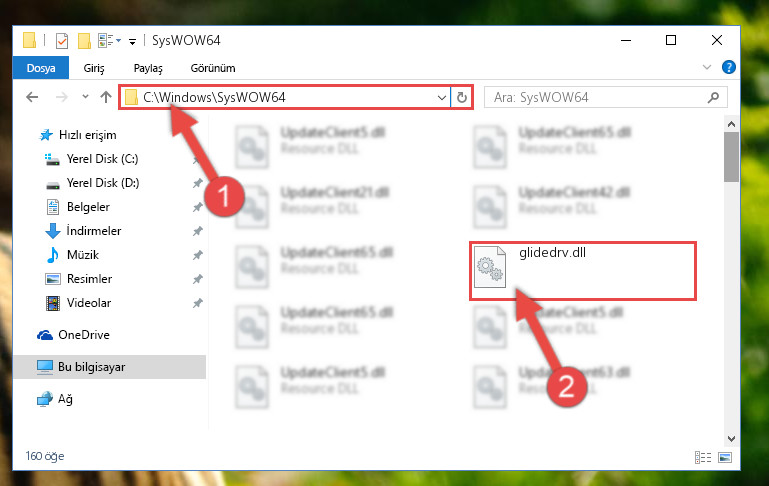Image resolution: width=769 pixels, height=486 pixels.
Task: Open the Görünüm ribbon tab
Action: coord(213,68)
